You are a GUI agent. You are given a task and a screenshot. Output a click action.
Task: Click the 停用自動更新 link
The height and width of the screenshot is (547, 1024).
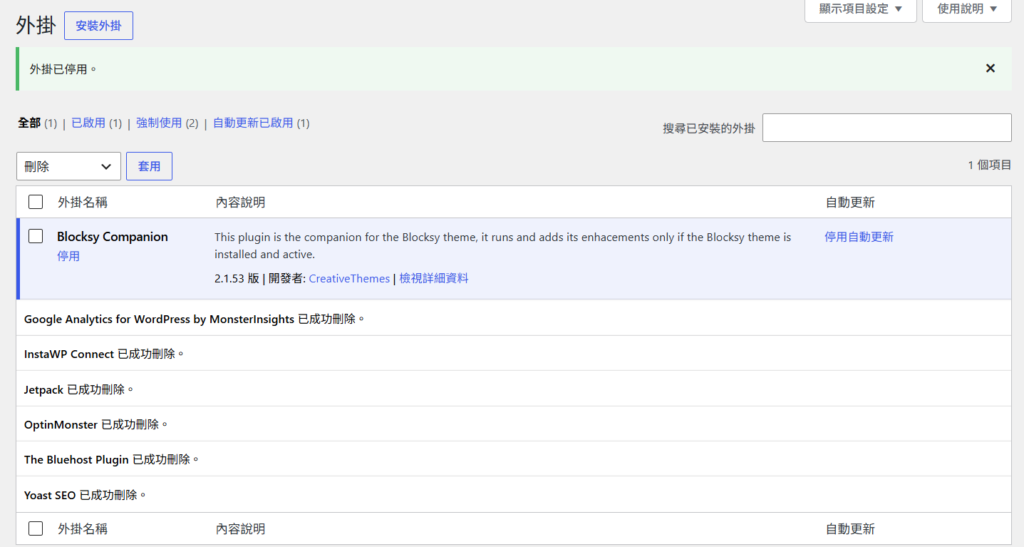(x=859, y=237)
